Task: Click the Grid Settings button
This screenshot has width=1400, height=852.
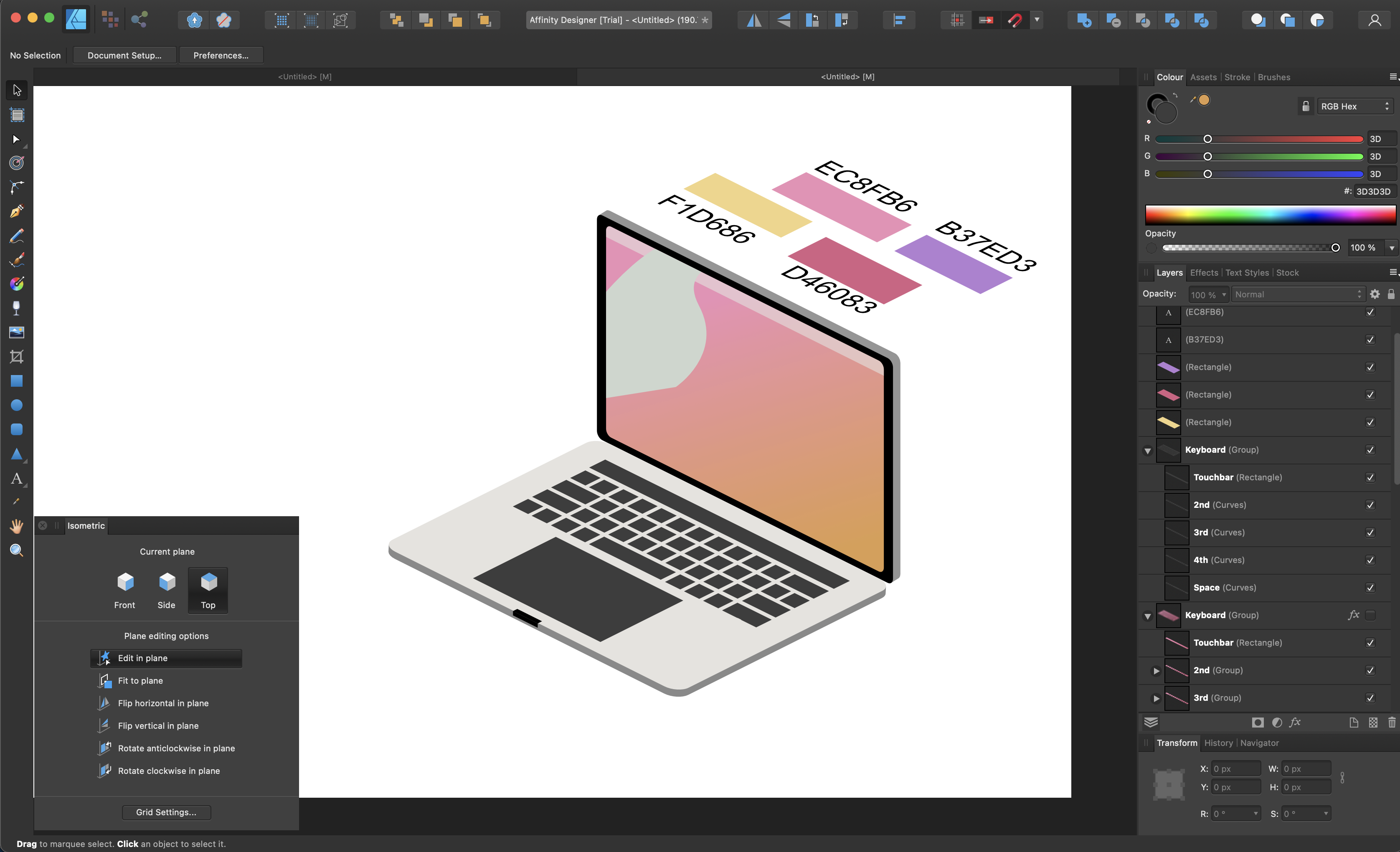Action: [x=166, y=812]
